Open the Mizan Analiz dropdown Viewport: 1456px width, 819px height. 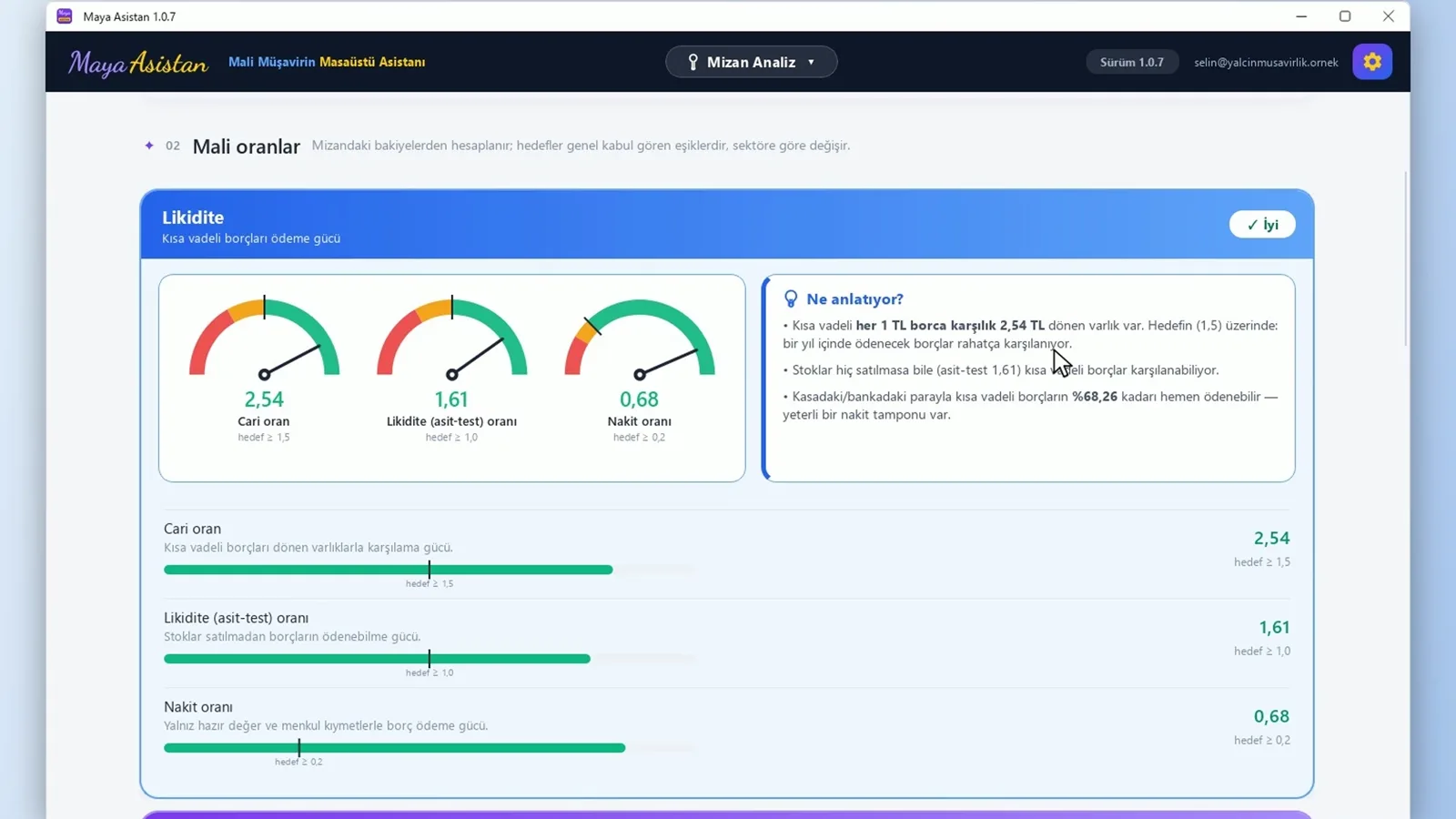(x=751, y=62)
